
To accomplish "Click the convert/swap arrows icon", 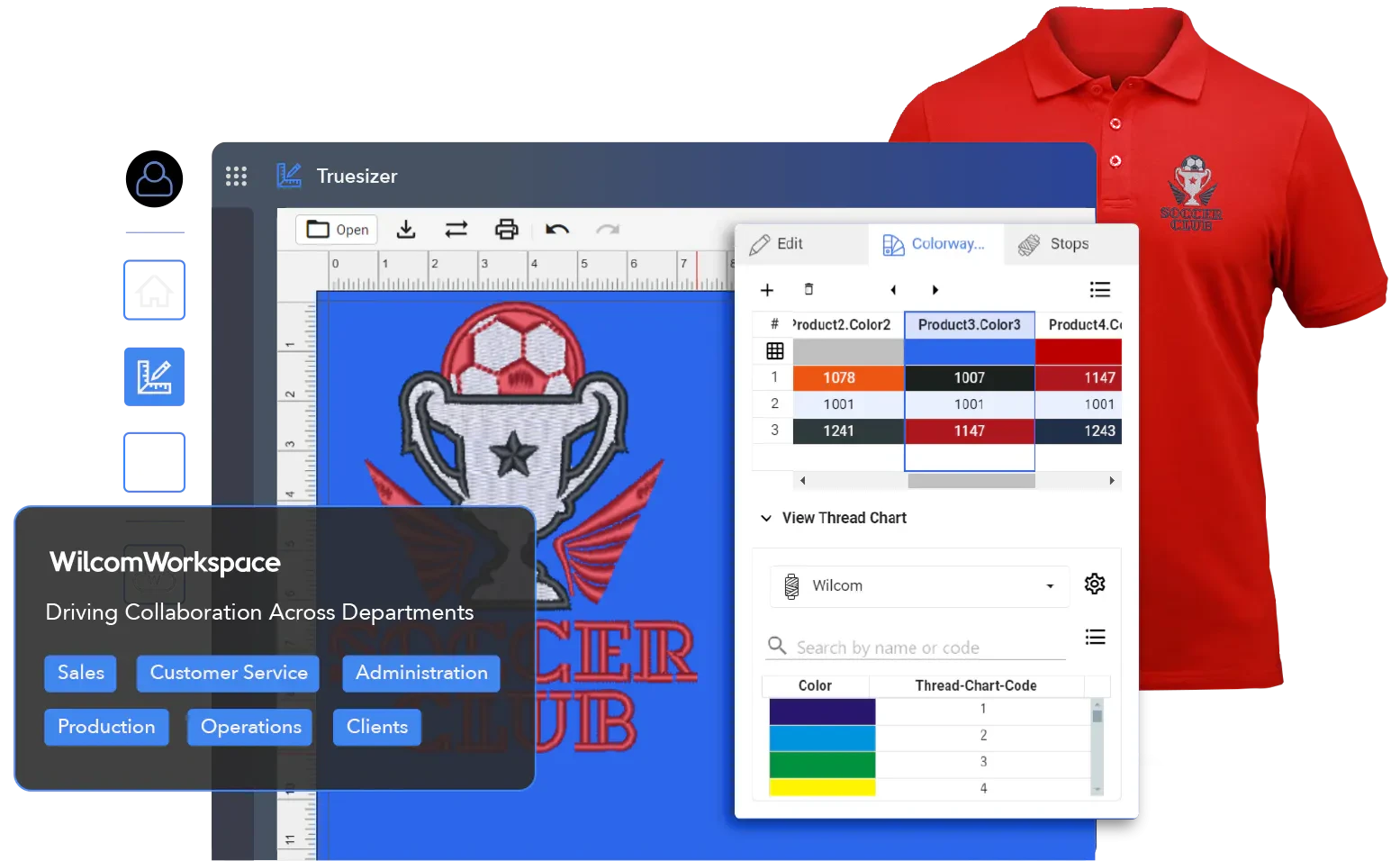I will [456, 229].
